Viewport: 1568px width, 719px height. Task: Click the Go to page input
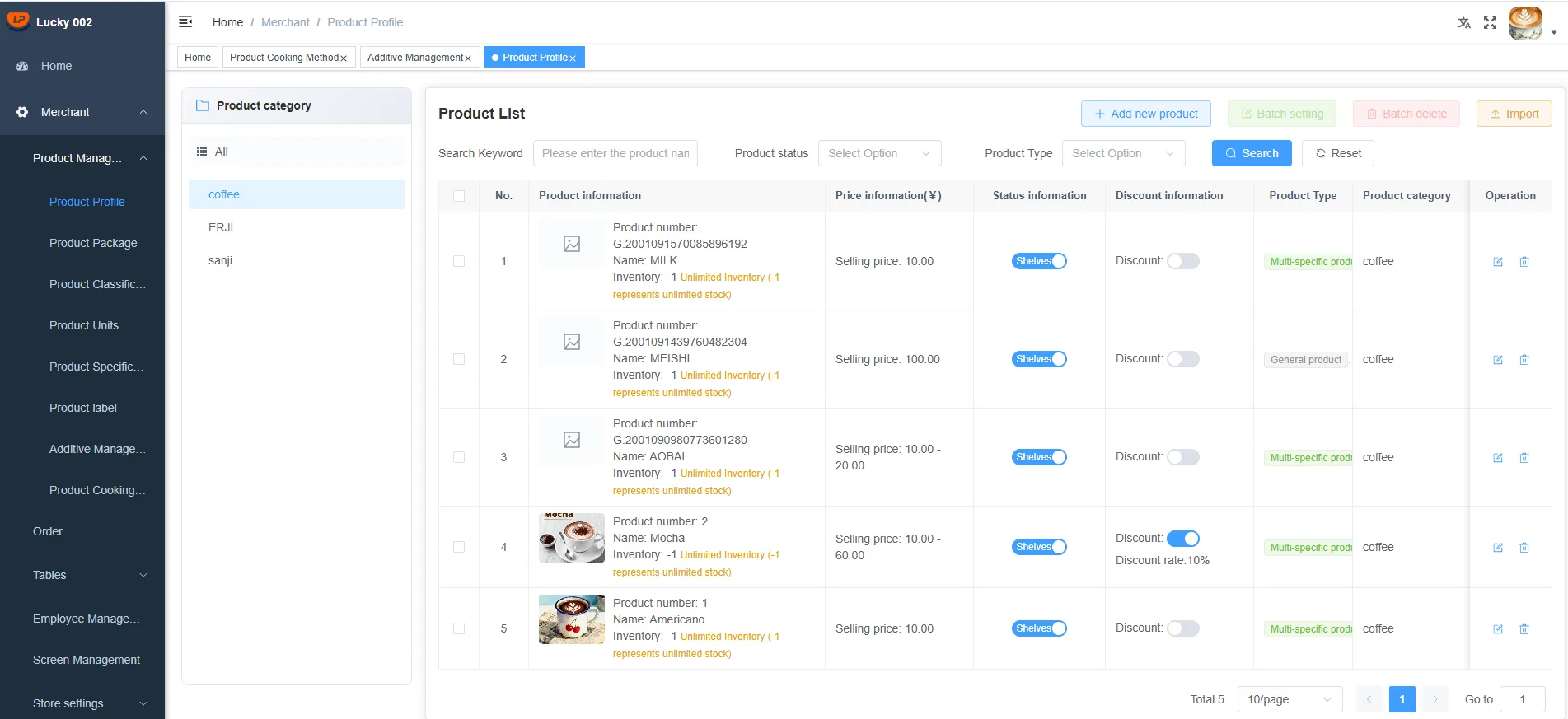[1522, 699]
